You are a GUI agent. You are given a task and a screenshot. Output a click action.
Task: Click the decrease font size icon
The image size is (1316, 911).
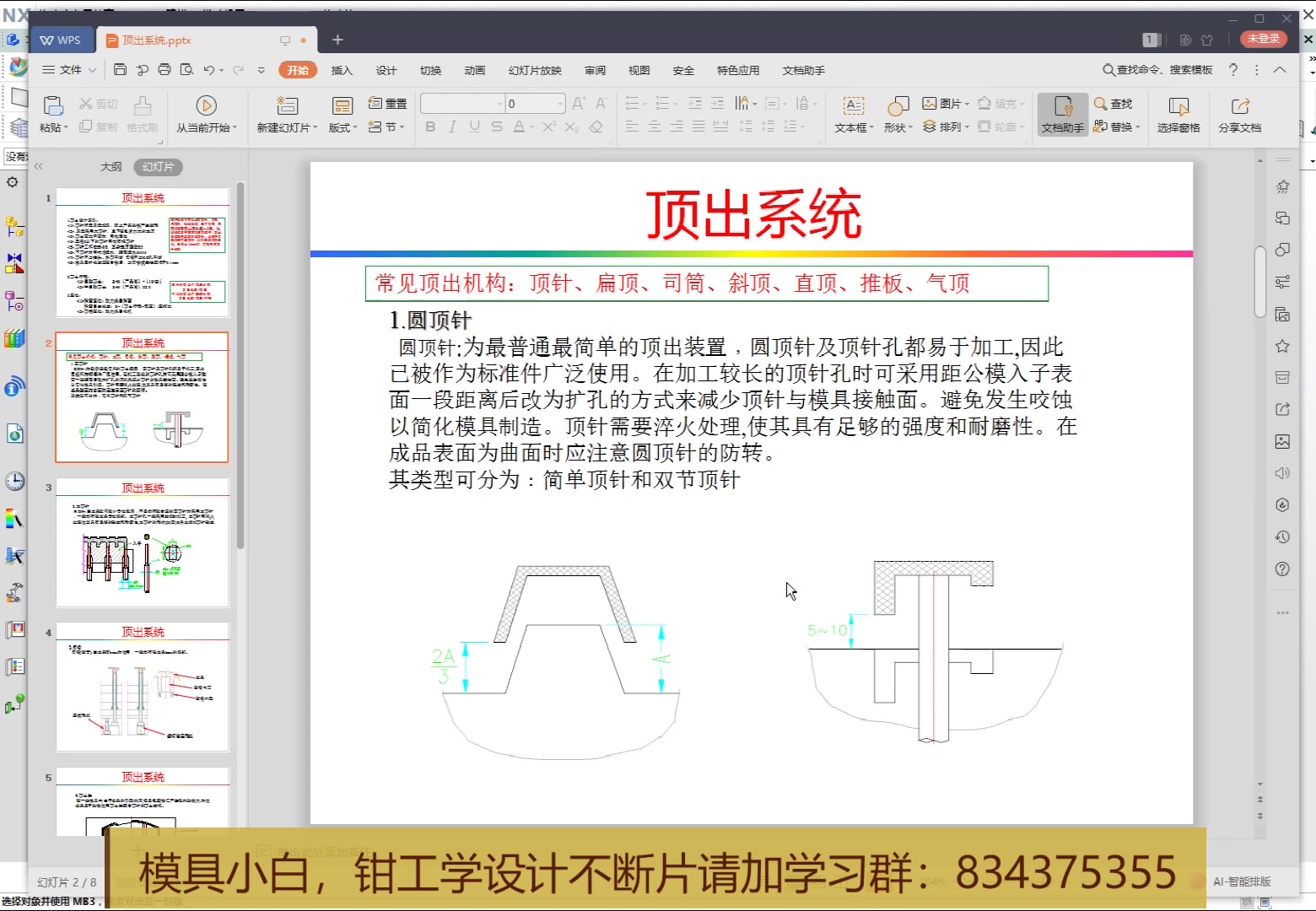(601, 104)
